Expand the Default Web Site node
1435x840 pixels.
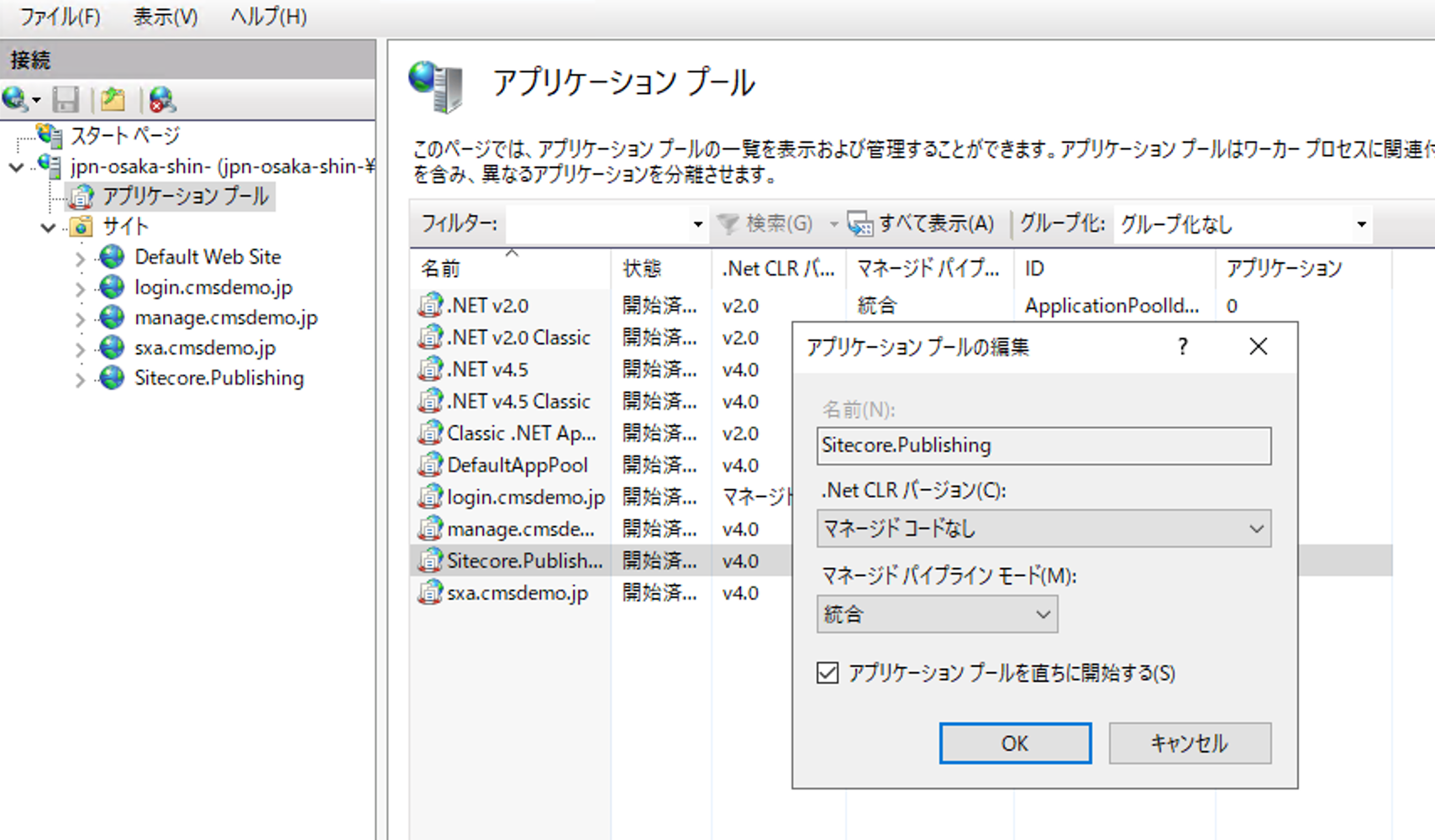coord(80,259)
